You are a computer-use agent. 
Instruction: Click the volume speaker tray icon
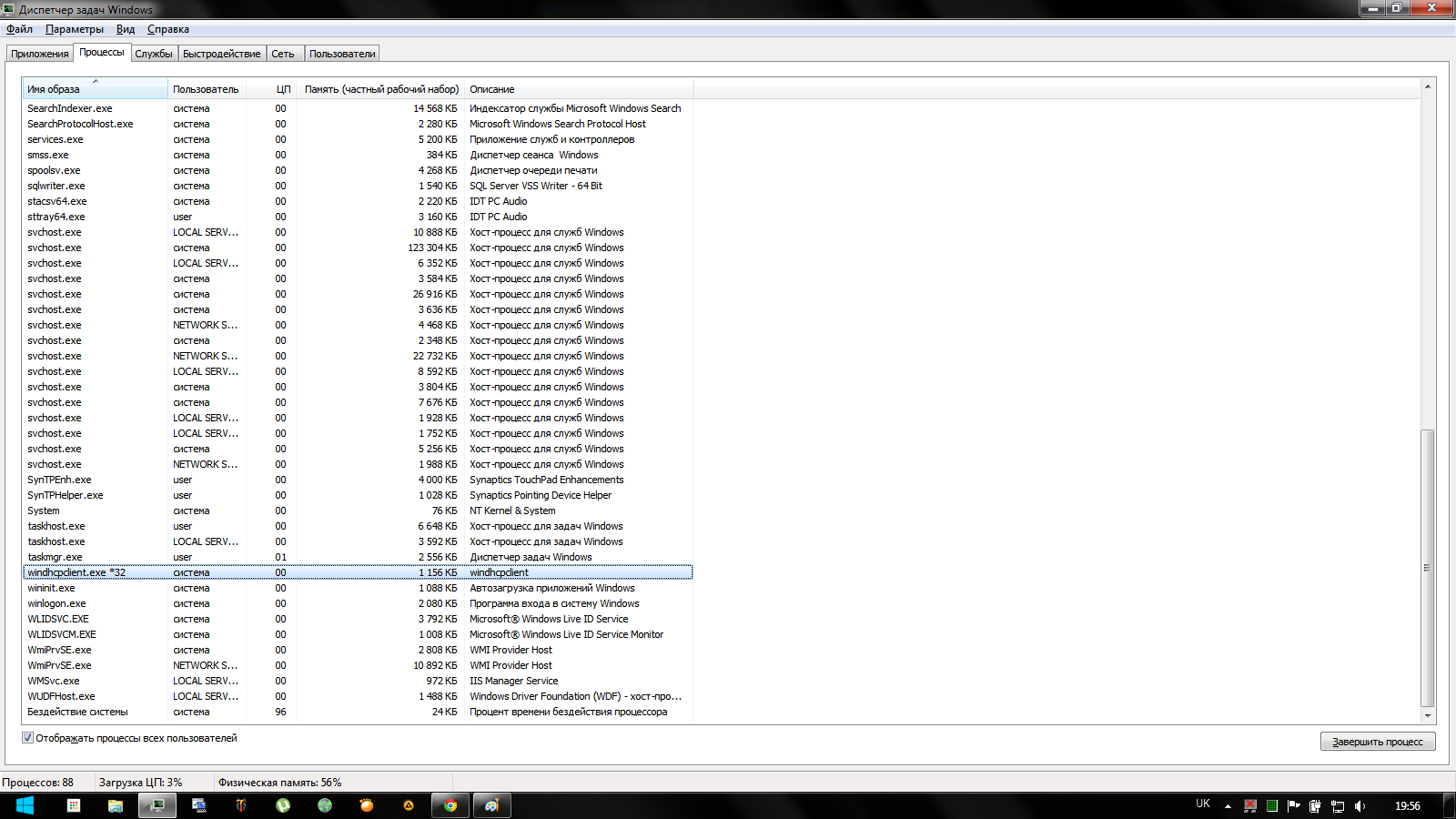(x=1360, y=805)
